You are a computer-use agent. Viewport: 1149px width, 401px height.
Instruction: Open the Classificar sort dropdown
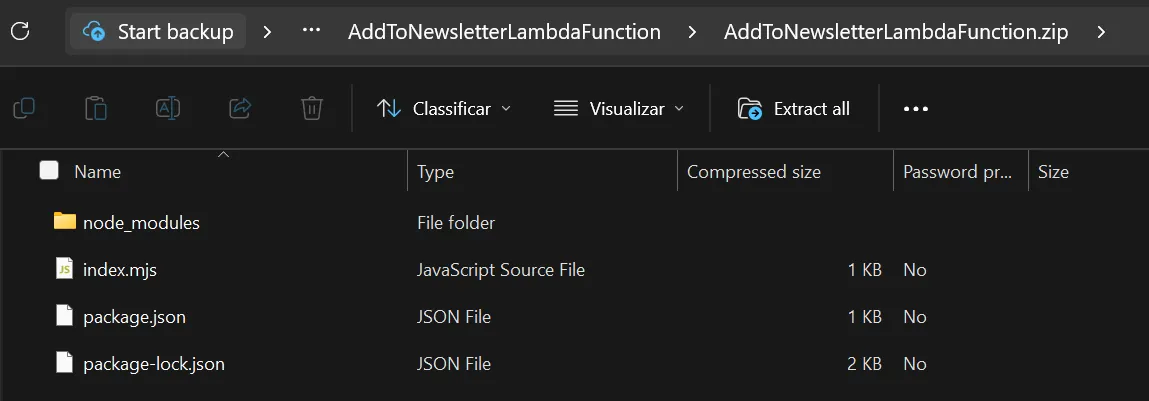[x=443, y=109]
